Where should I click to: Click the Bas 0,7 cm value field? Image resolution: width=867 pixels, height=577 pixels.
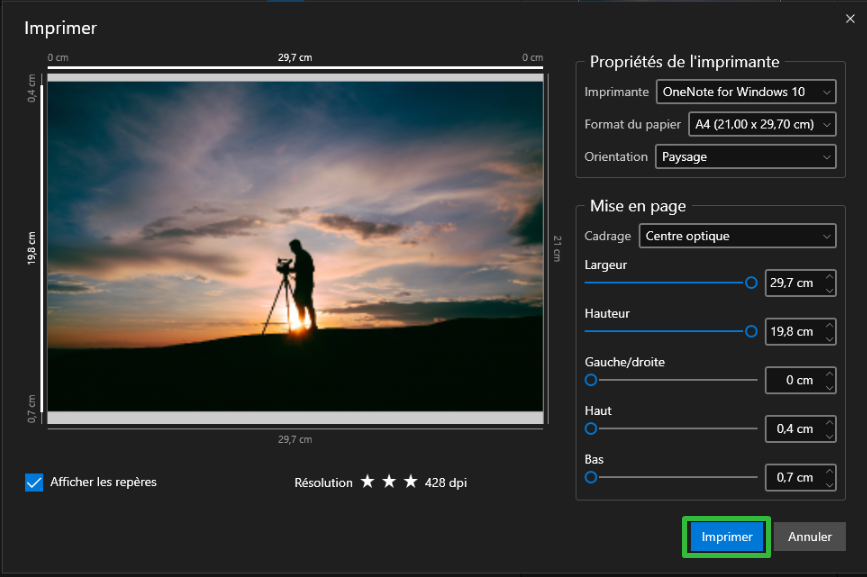(x=794, y=478)
